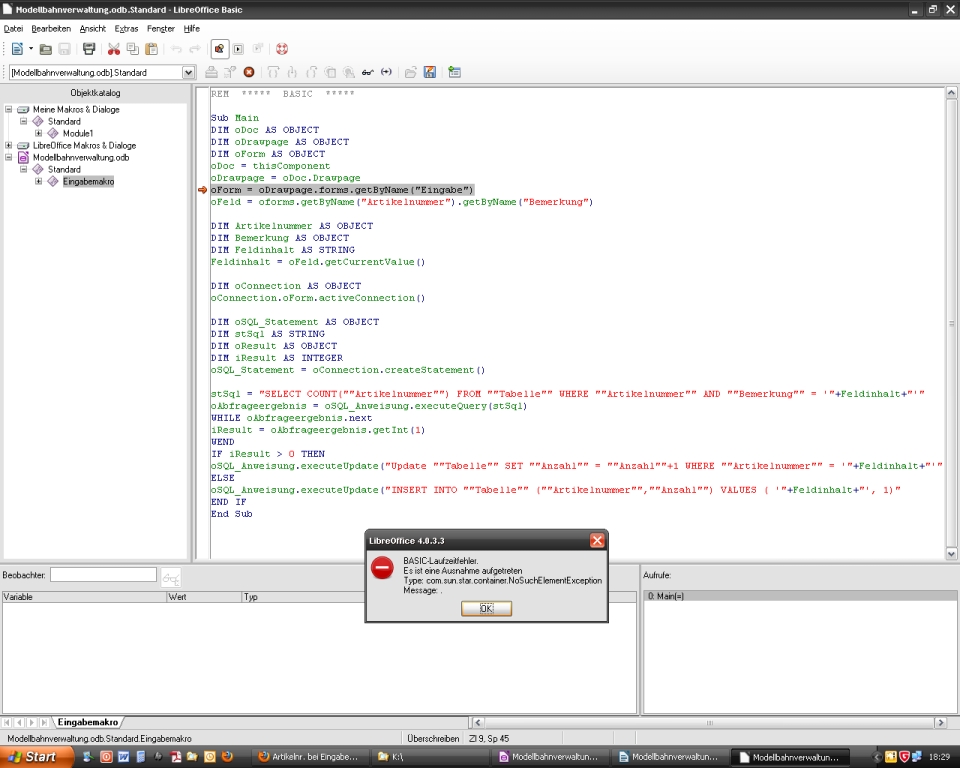Click OK in the runtime error dialog
The height and width of the screenshot is (768, 960).
(486, 608)
